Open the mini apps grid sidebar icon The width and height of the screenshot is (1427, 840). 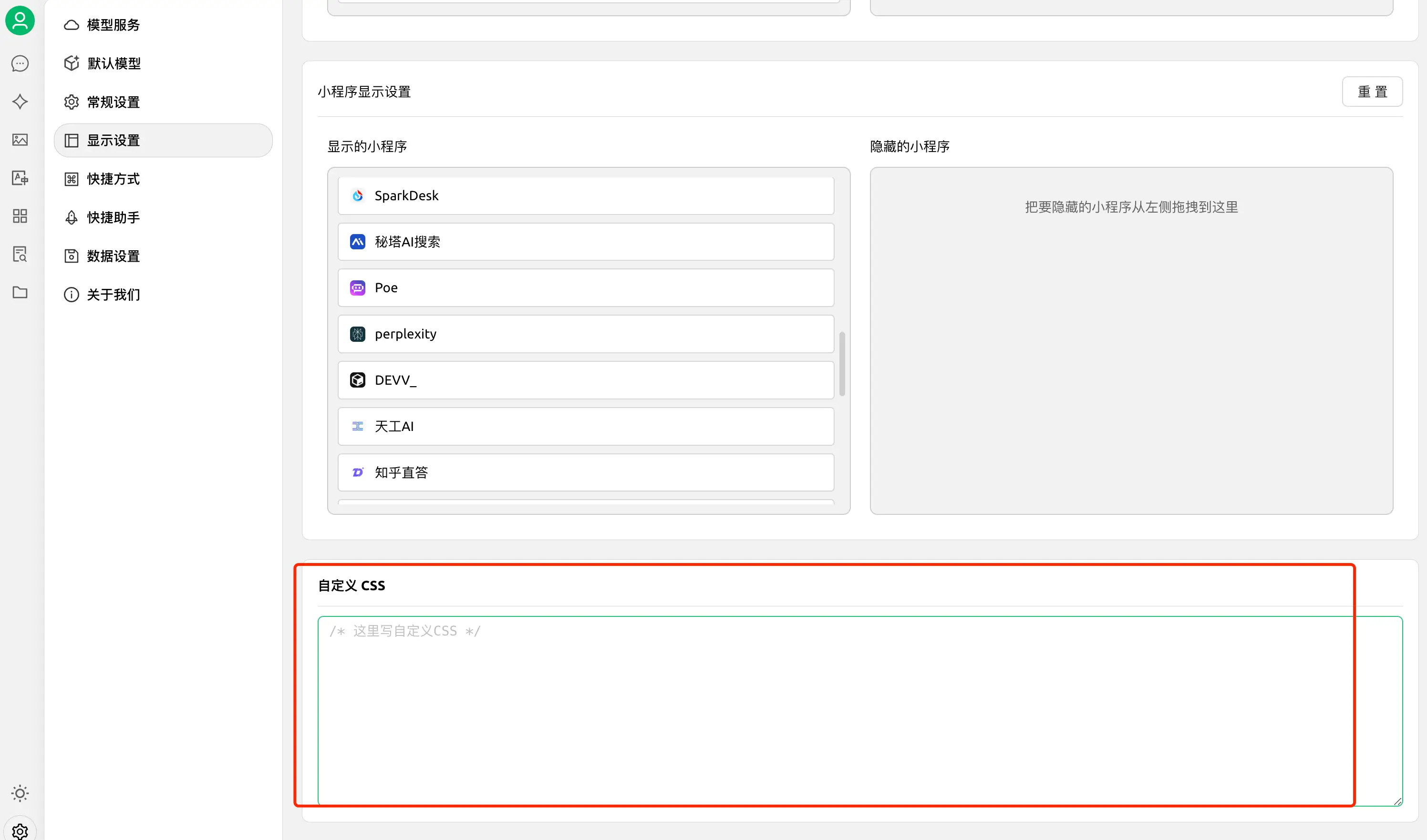coord(20,215)
